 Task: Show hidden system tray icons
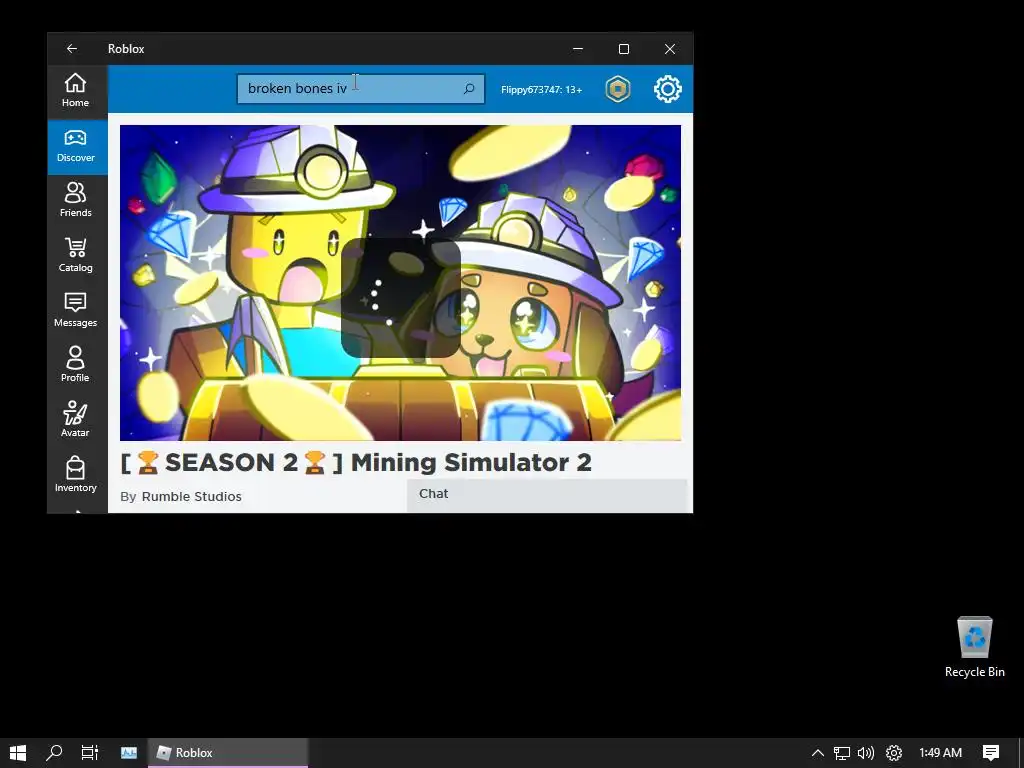tap(818, 753)
